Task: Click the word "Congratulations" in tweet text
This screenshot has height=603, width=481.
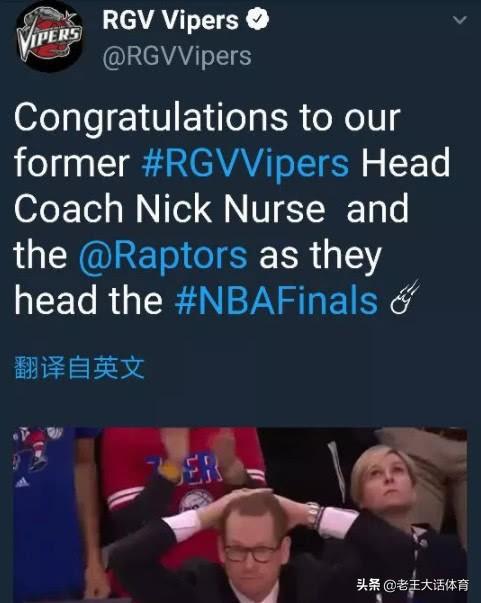Action: (151, 119)
